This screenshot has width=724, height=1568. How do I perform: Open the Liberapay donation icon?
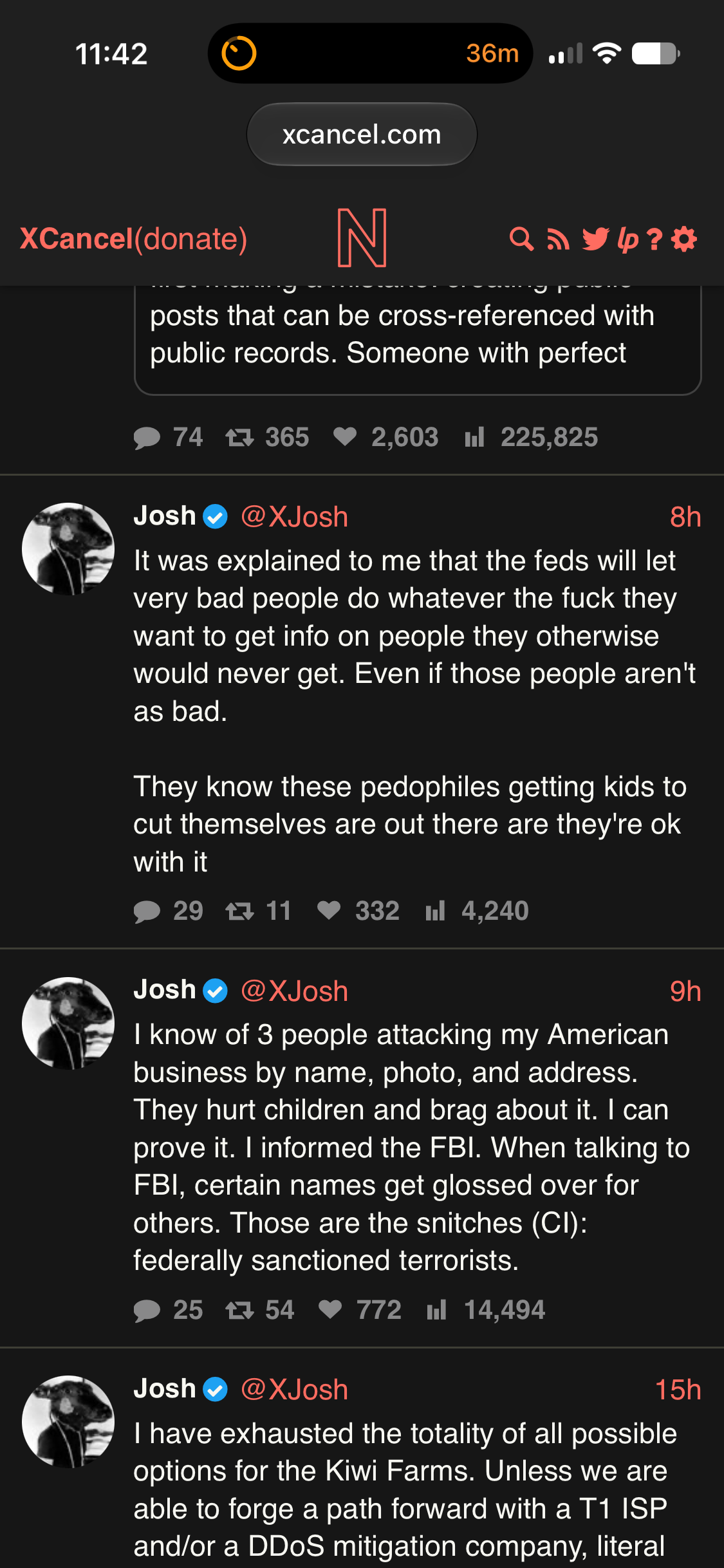tap(627, 239)
